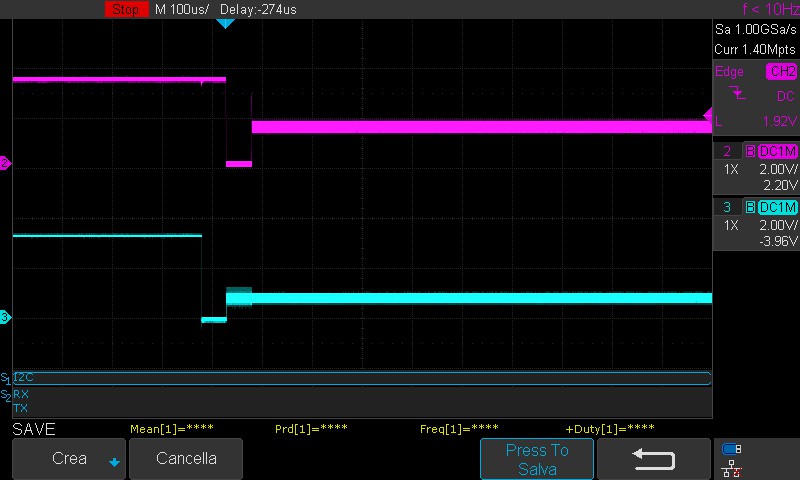
Task: Select the S1 I2C decode bus row
Action: click(x=360, y=378)
